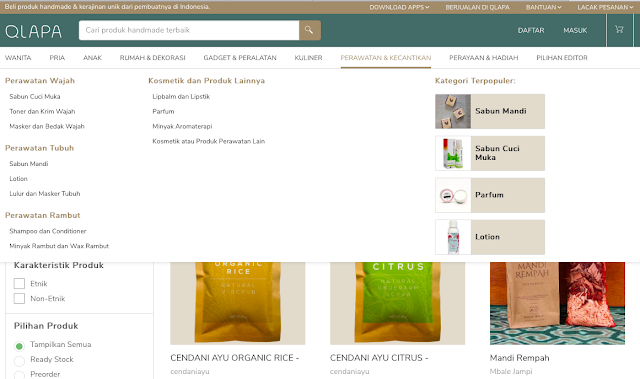The image size is (640, 379).
Task: Check the Etnik checkbox
Action: pos(19,284)
